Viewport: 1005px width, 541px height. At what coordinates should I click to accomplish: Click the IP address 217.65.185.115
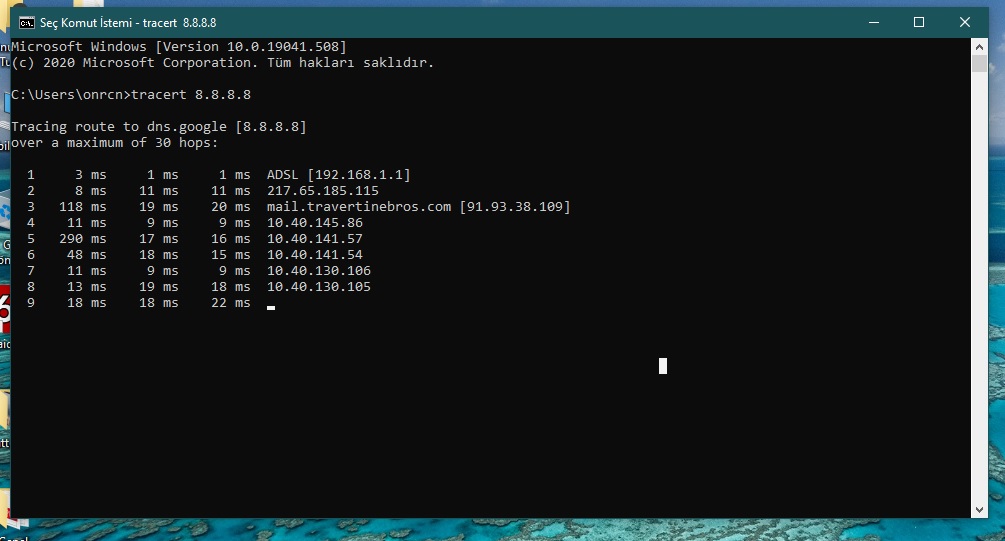tap(323, 191)
